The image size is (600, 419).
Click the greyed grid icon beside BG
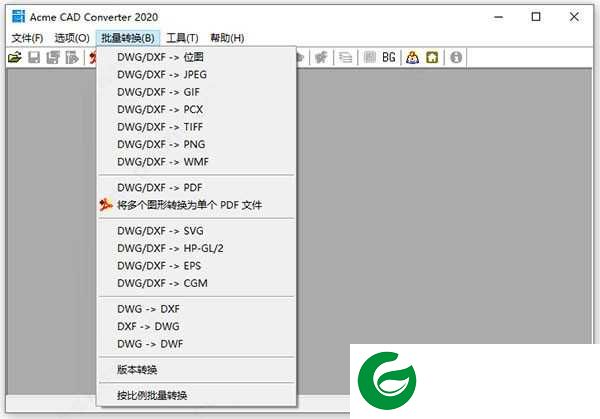370,58
